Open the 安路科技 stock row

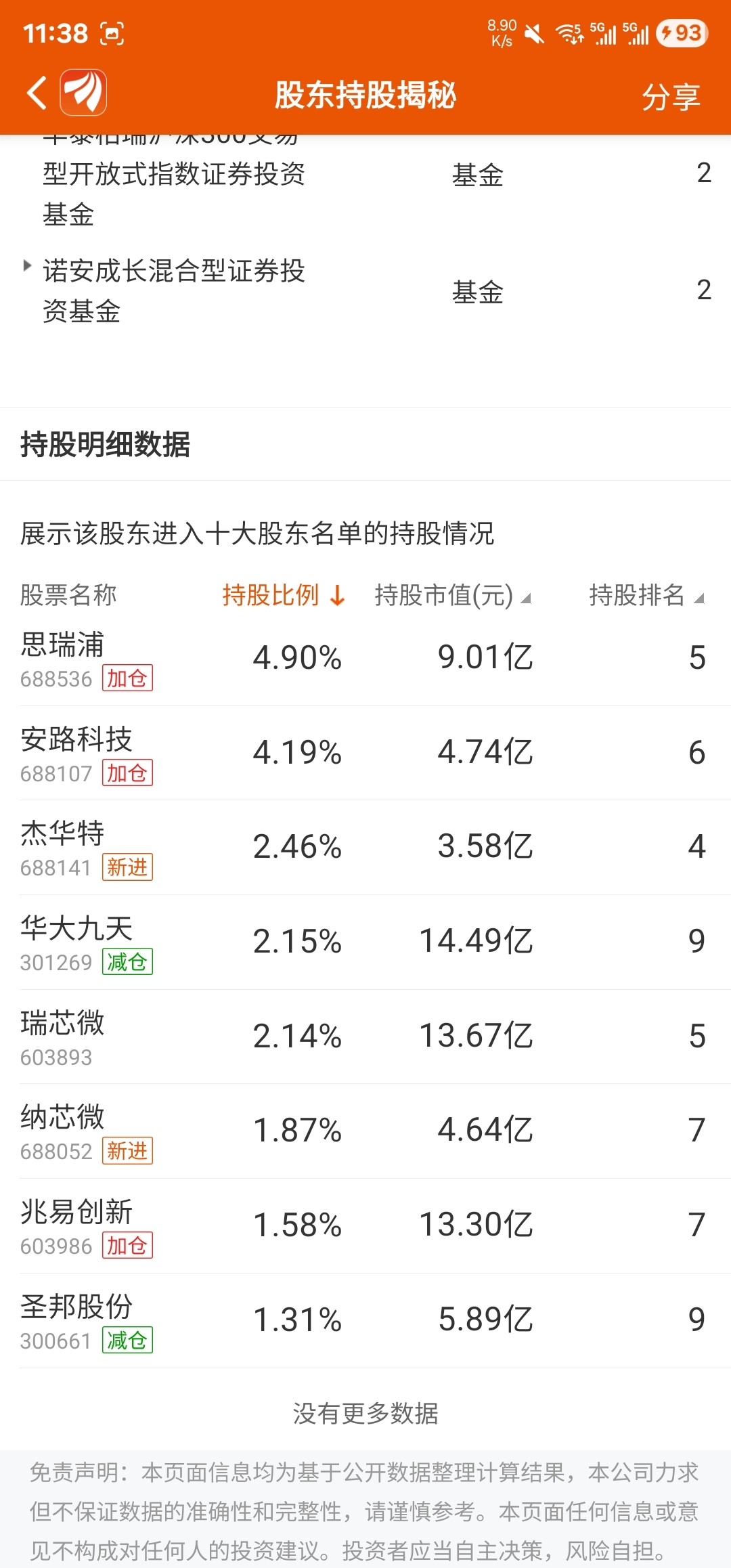365,753
